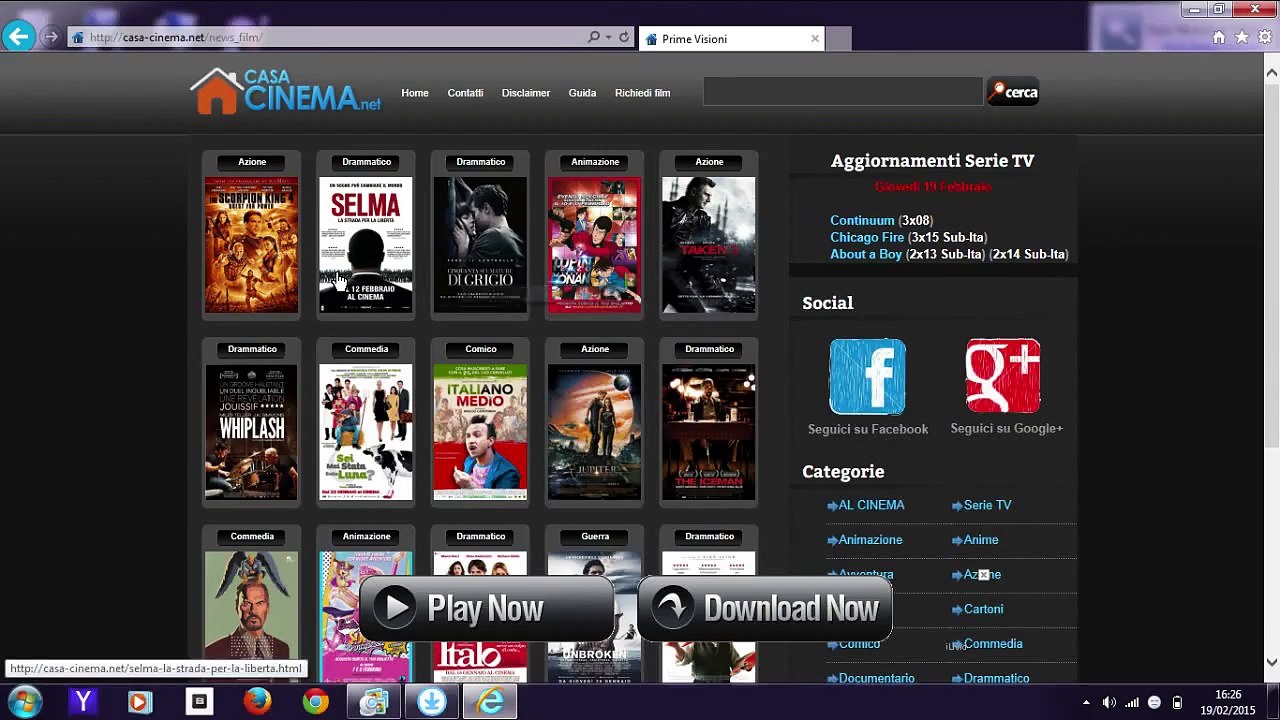Switch to Internet Explorer in the taskbar
1280x720 pixels.
[x=490, y=702]
